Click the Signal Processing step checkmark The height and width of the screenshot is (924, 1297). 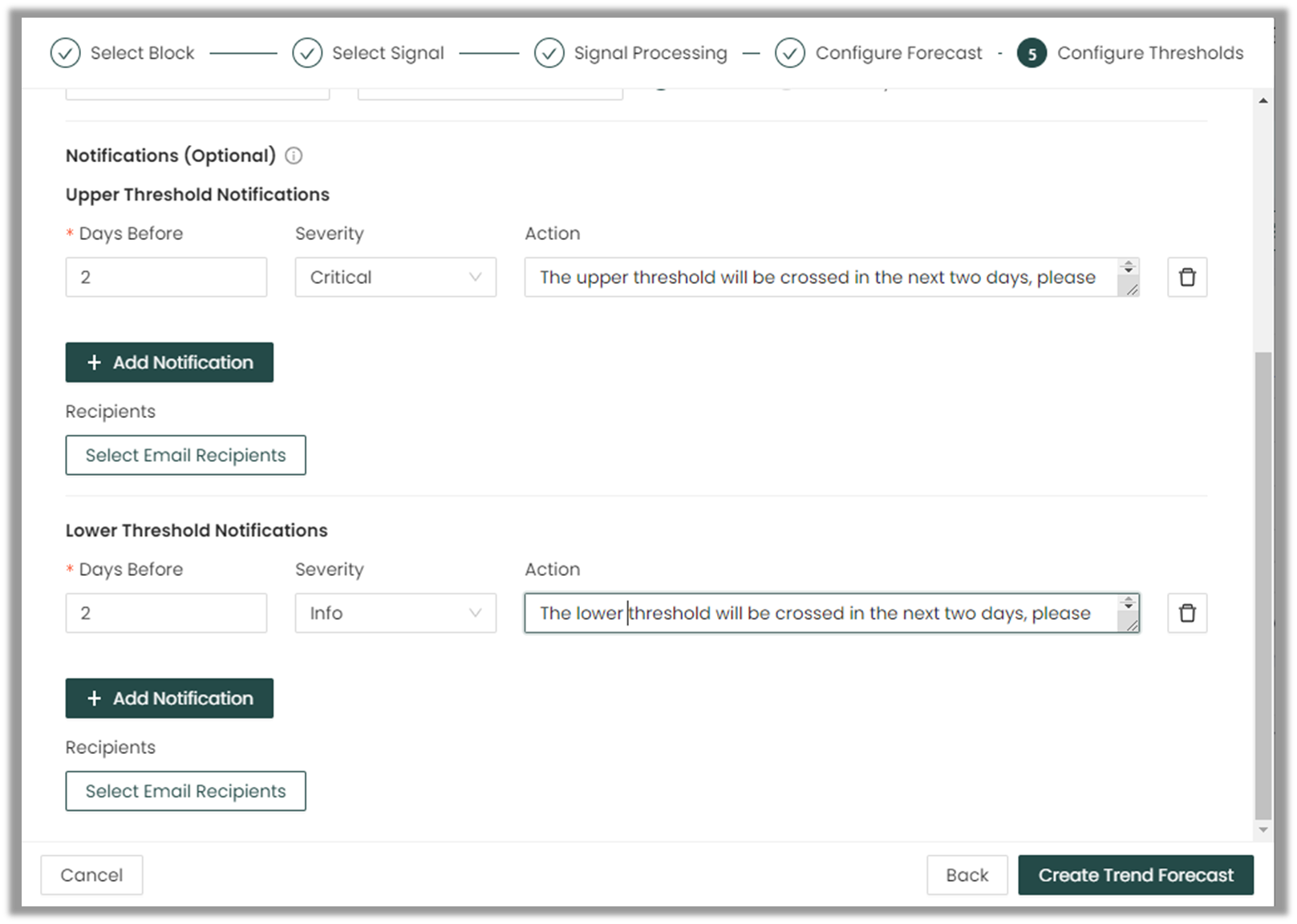(x=549, y=53)
